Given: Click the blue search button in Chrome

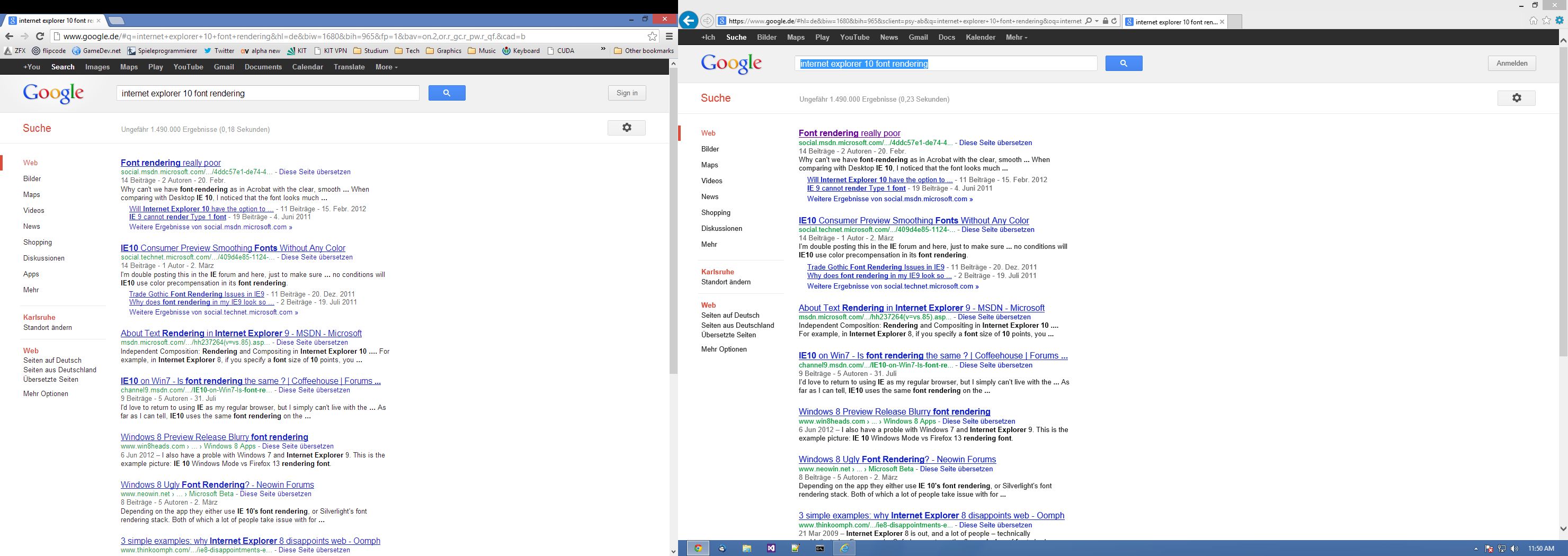Looking at the screenshot, I should 447,93.
